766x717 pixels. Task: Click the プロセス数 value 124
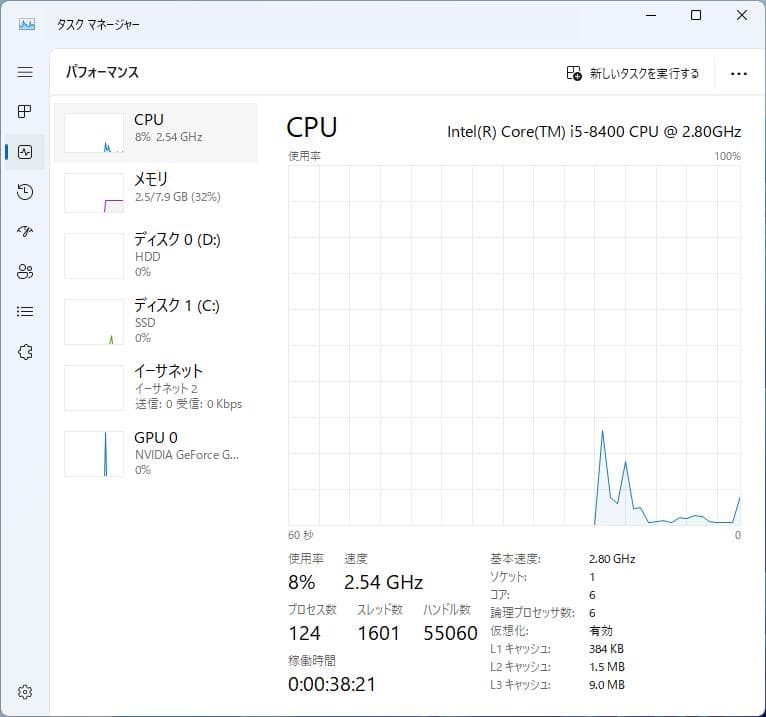pos(304,633)
